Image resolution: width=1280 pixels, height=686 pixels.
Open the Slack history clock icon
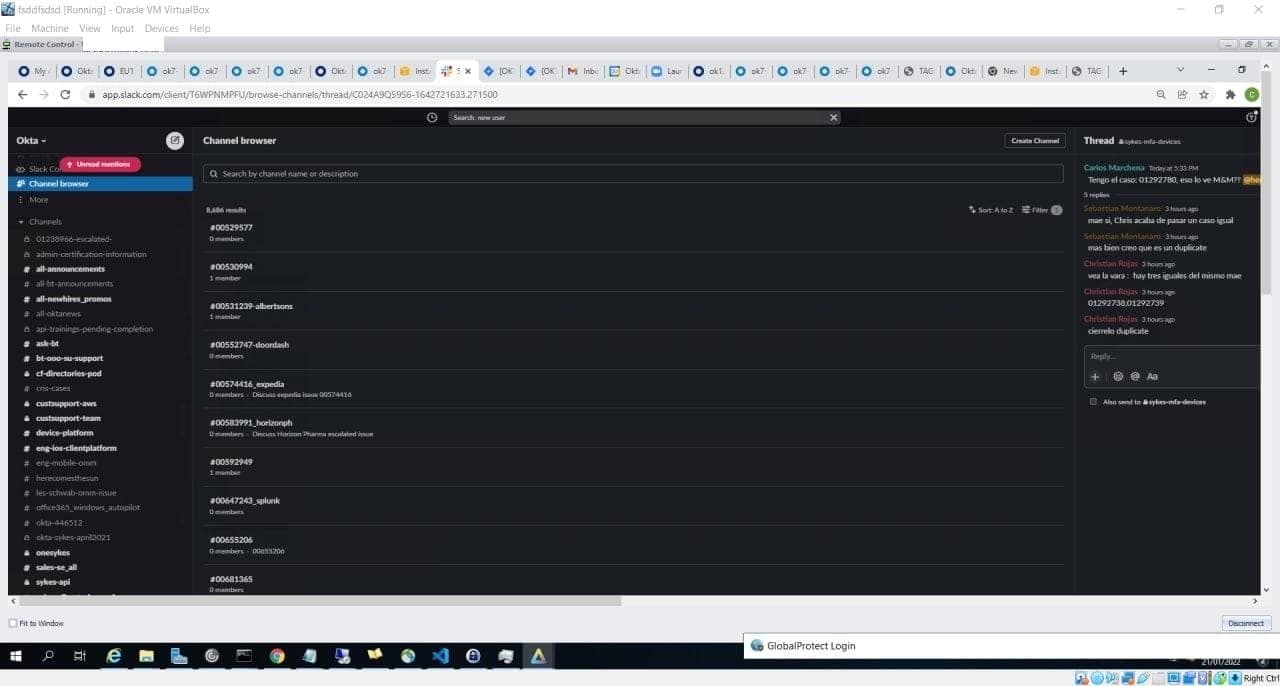click(x=432, y=117)
